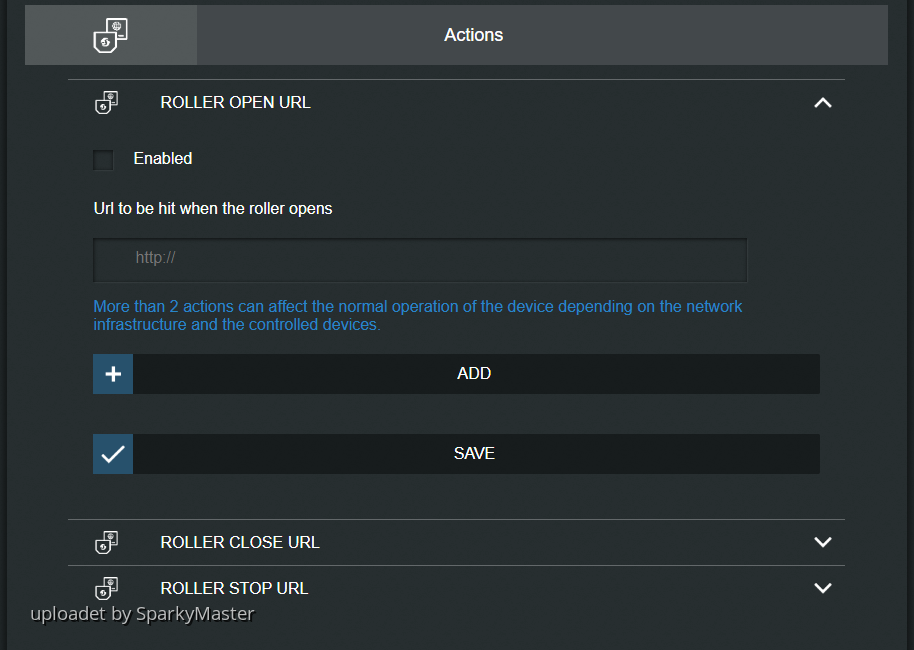Open the ROLLER STOP URL heading
Viewport: 914px width, 650px height.
pyautogui.click(x=234, y=588)
